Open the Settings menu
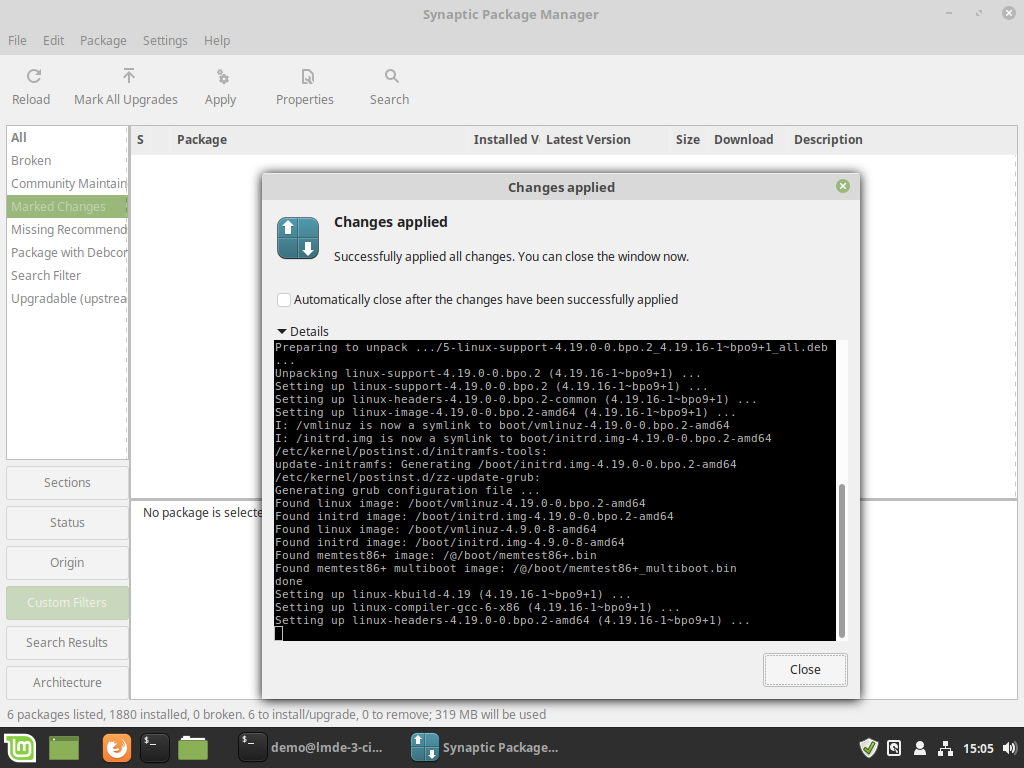The height and width of the screenshot is (768, 1024). point(165,40)
